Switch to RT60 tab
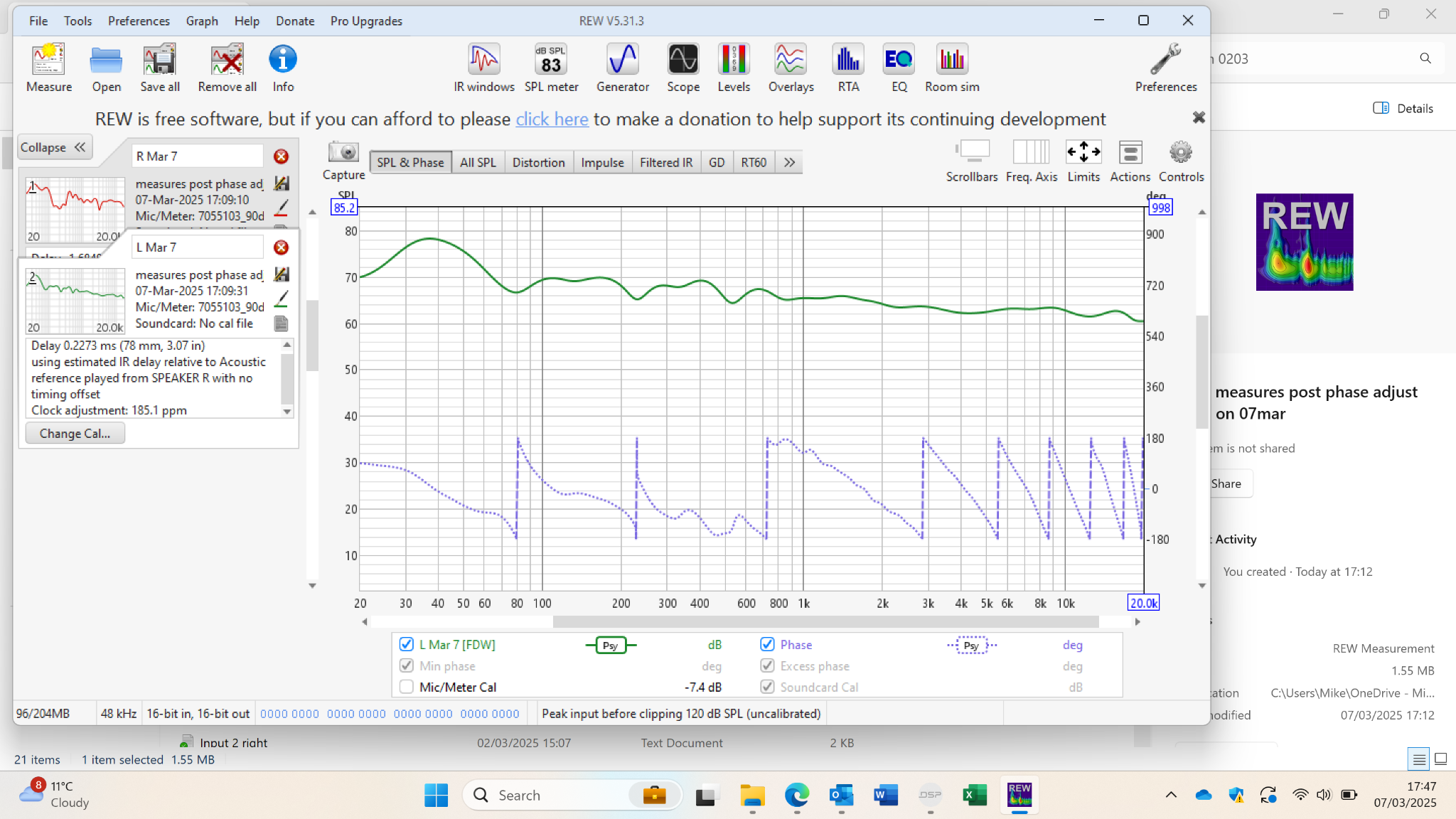 point(754,162)
